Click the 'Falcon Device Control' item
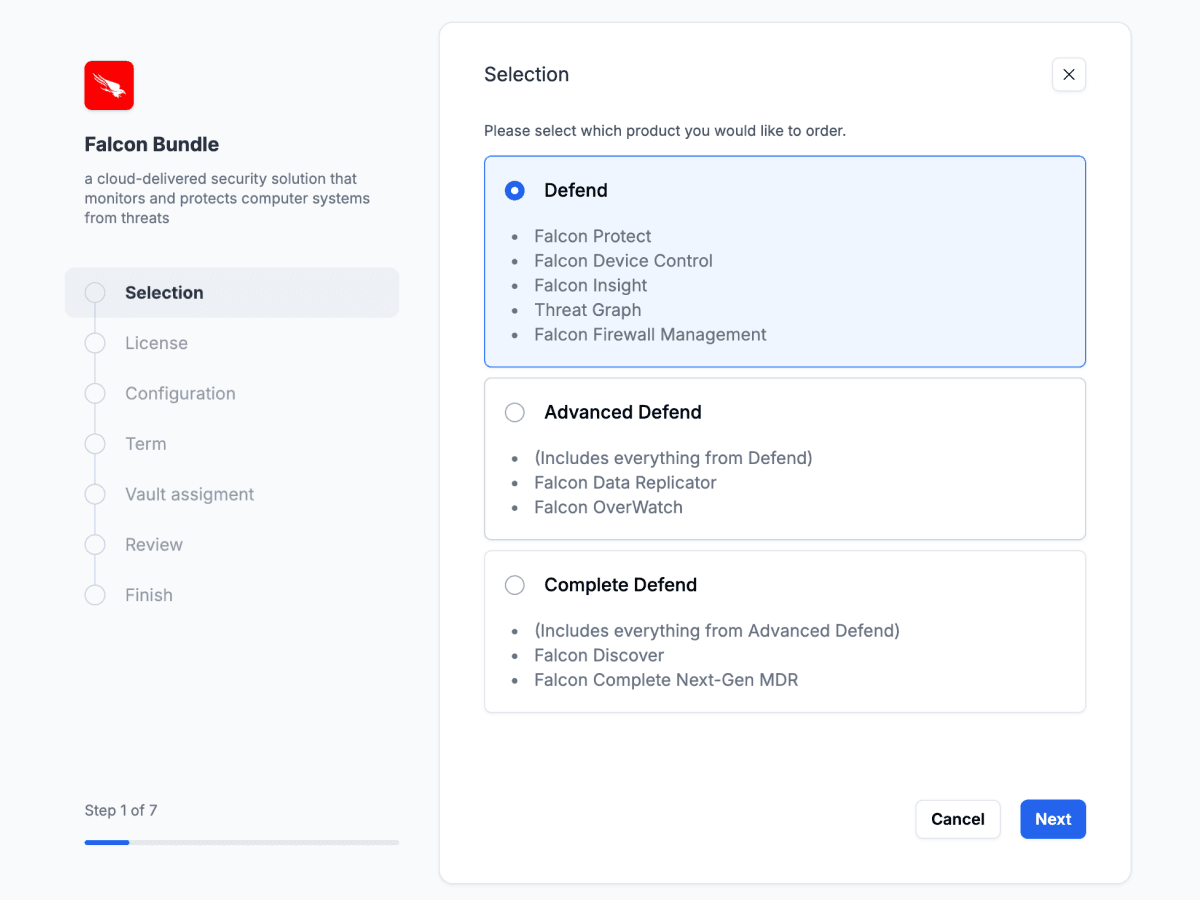1200x900 pixels. 624,261
